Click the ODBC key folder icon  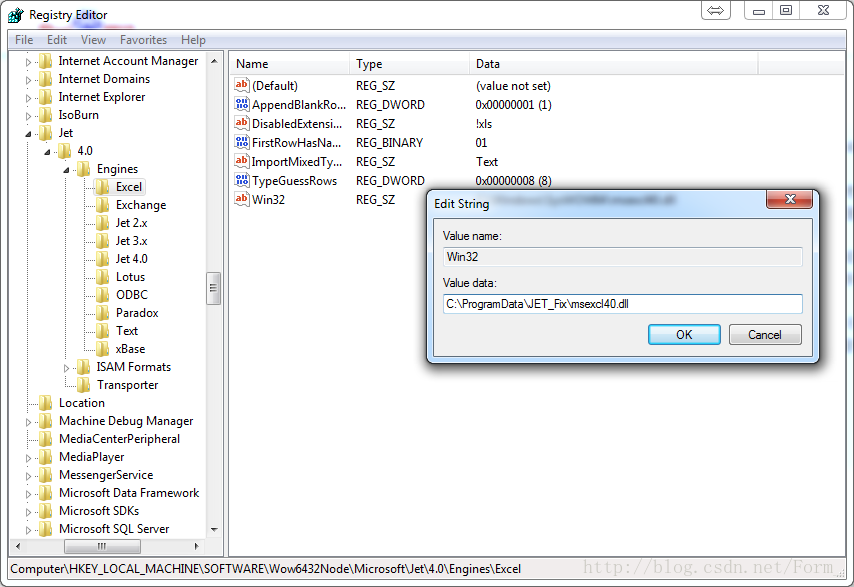click(102, 295)
